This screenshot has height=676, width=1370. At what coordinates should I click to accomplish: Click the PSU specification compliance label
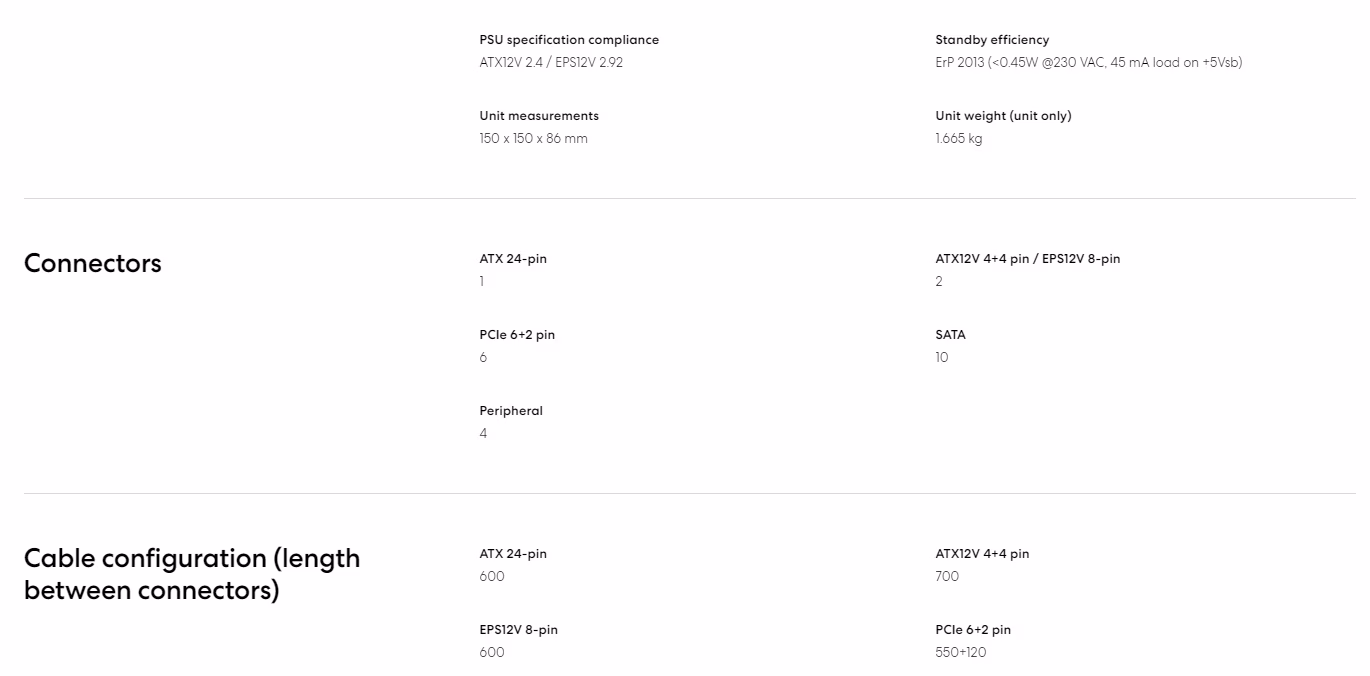(x=569, y=40)
